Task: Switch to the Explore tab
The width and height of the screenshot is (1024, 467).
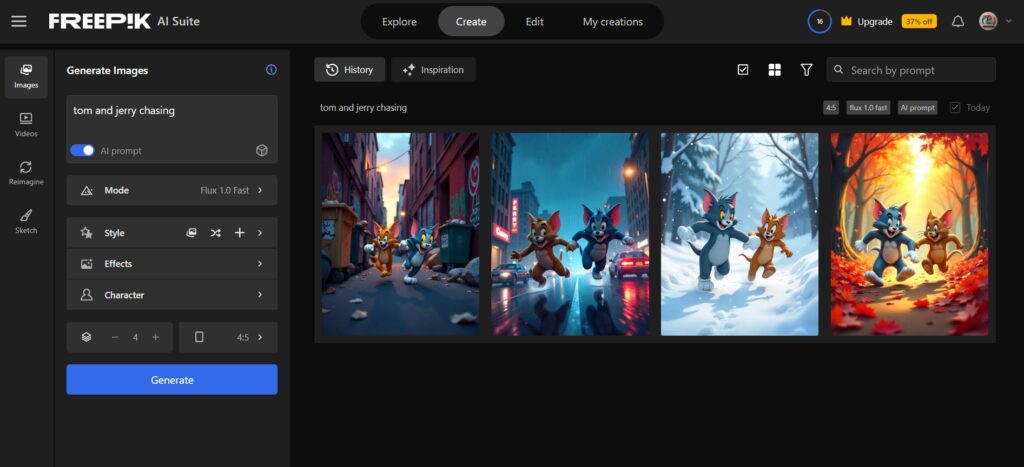Action: tap(399, 22)
